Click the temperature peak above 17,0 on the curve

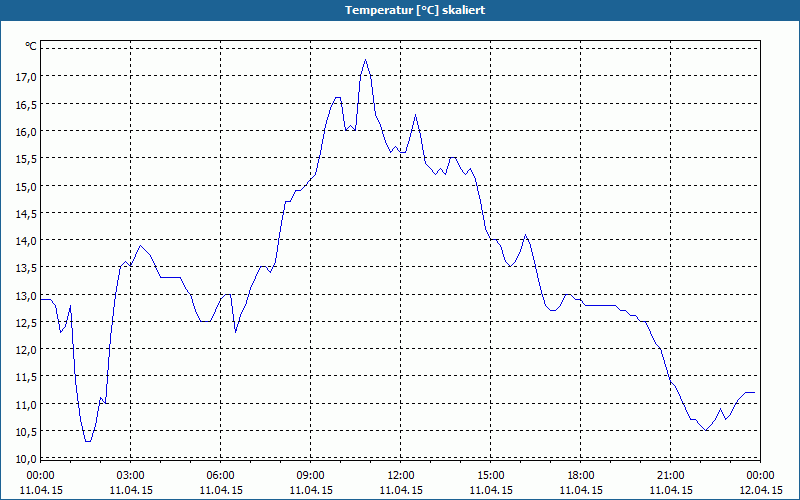(x=365, y=60)
